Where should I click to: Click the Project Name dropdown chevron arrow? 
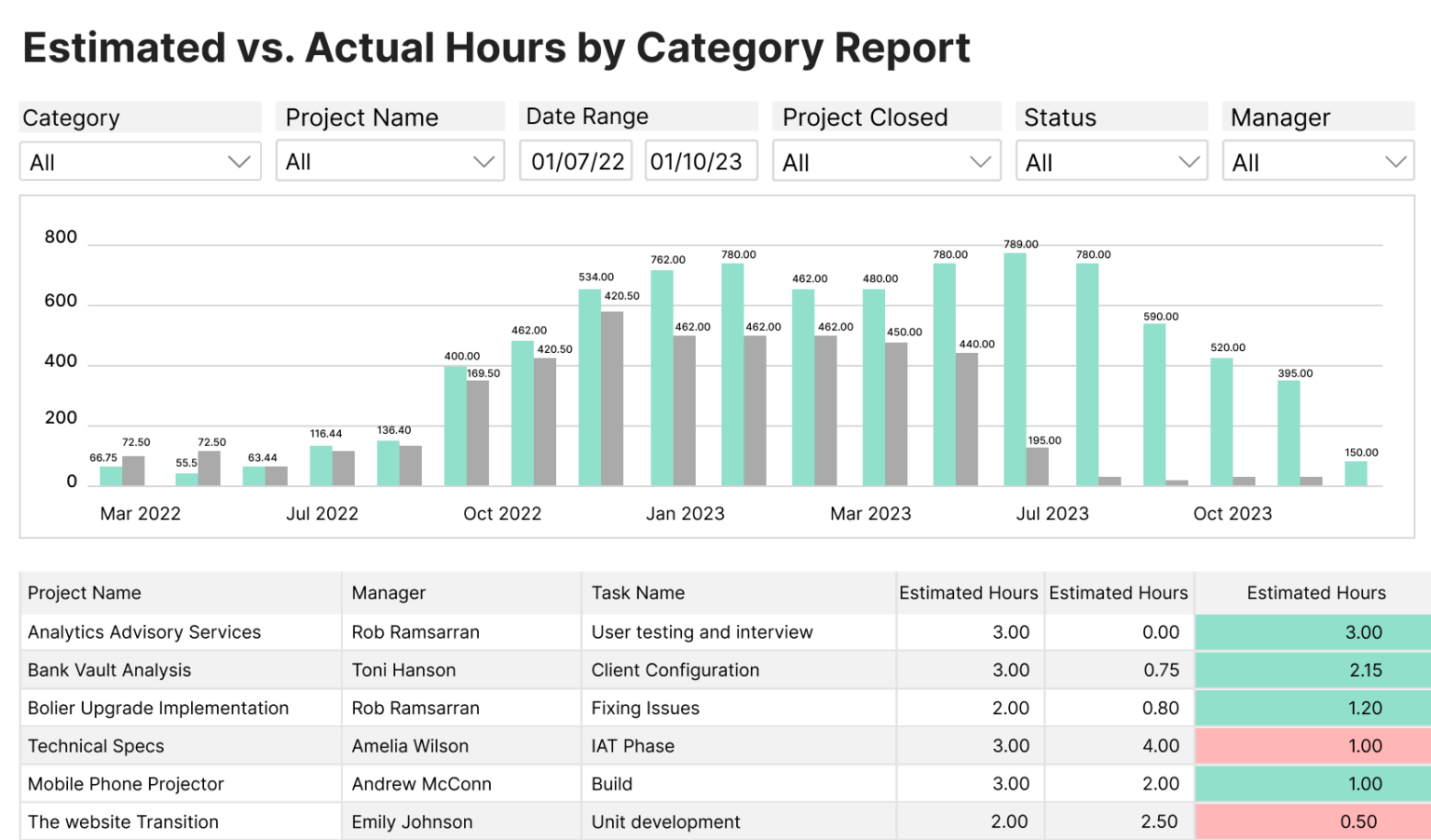pyautogui.click(x=484, y=161)
